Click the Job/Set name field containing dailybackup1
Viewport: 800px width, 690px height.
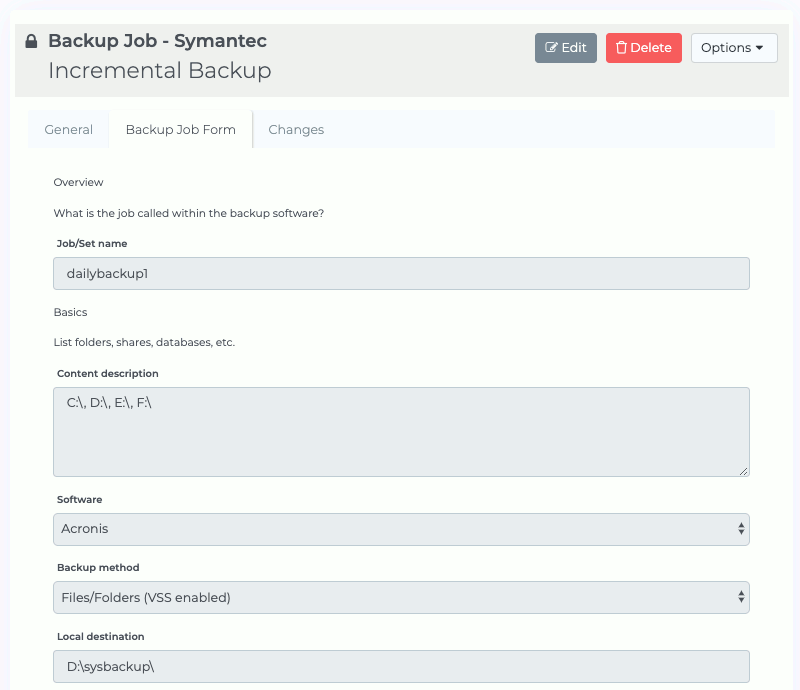(x=400, y=273)
